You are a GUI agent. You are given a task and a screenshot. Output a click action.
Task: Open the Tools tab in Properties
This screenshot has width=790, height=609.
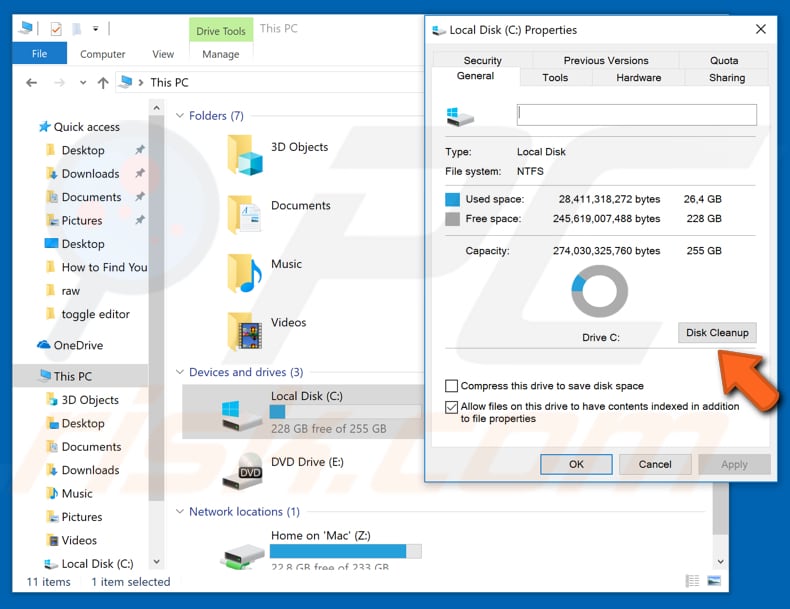pos(555,78)
